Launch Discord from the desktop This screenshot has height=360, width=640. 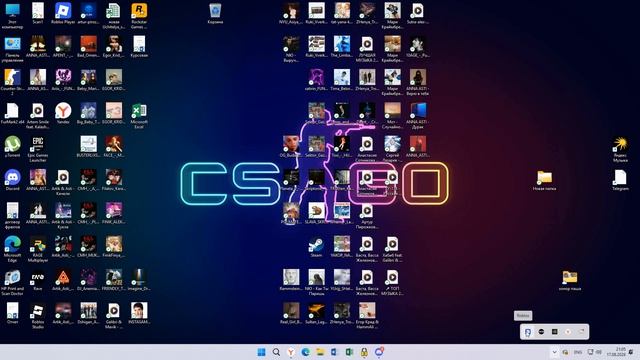pos(12,180)
